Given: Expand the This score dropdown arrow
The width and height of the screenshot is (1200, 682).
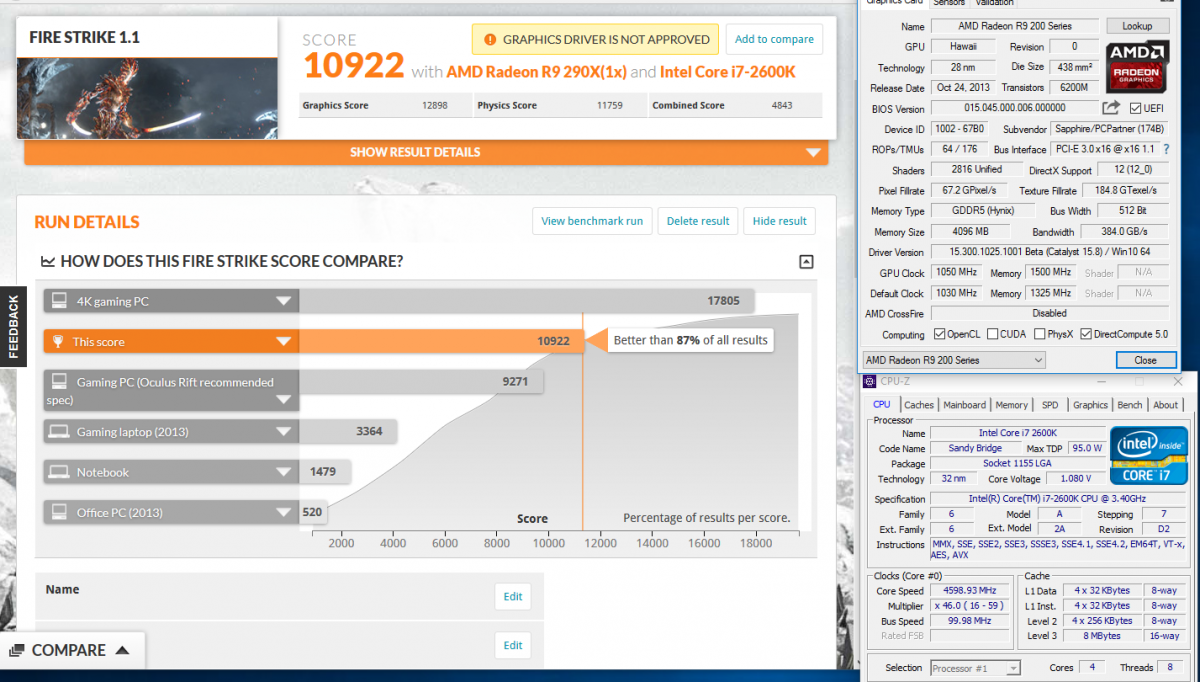Looking at the screenshot, I should click(x=285, y=342).
